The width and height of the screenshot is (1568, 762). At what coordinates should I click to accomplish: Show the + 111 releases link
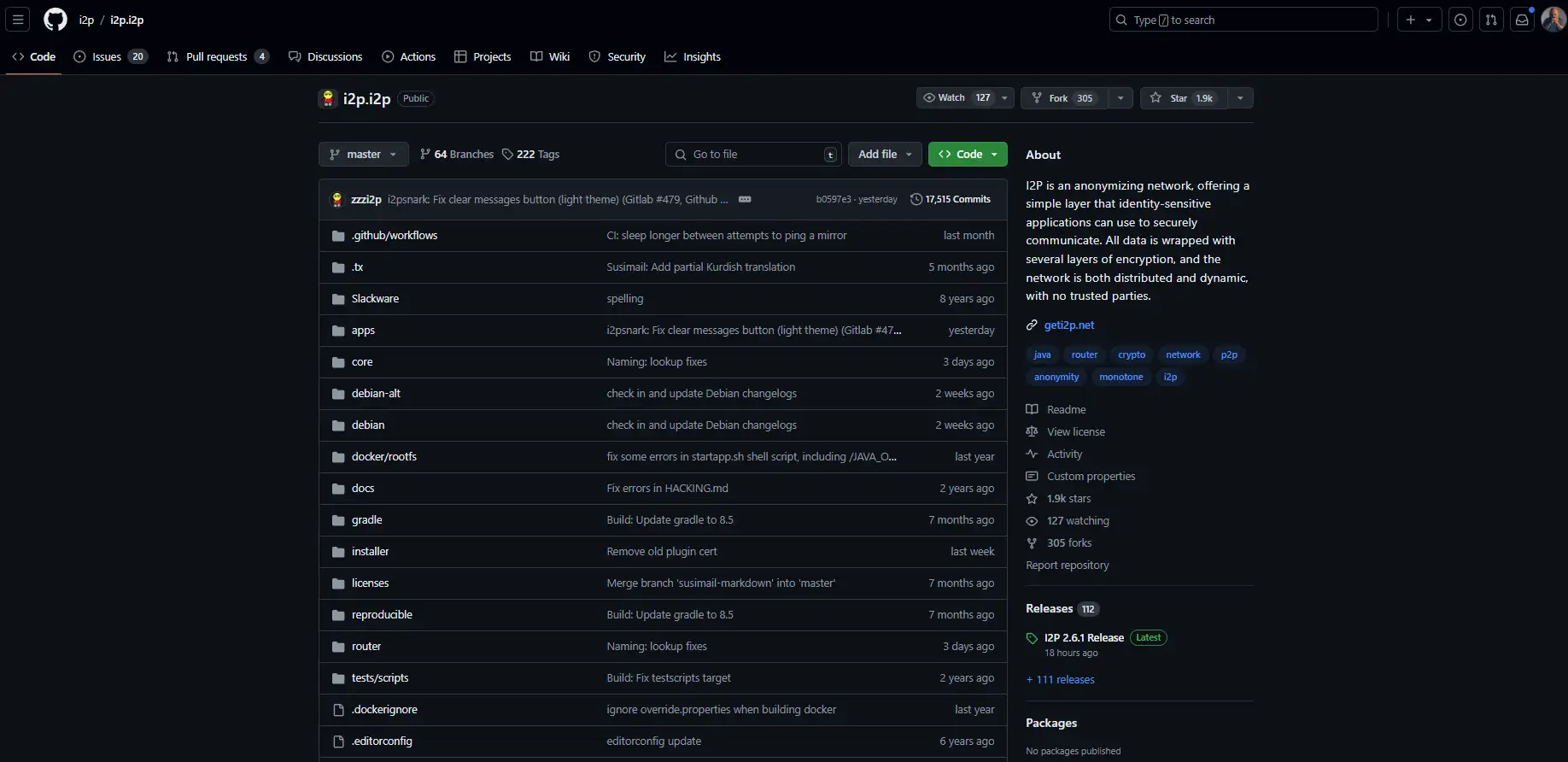(x=1060, y=680)
